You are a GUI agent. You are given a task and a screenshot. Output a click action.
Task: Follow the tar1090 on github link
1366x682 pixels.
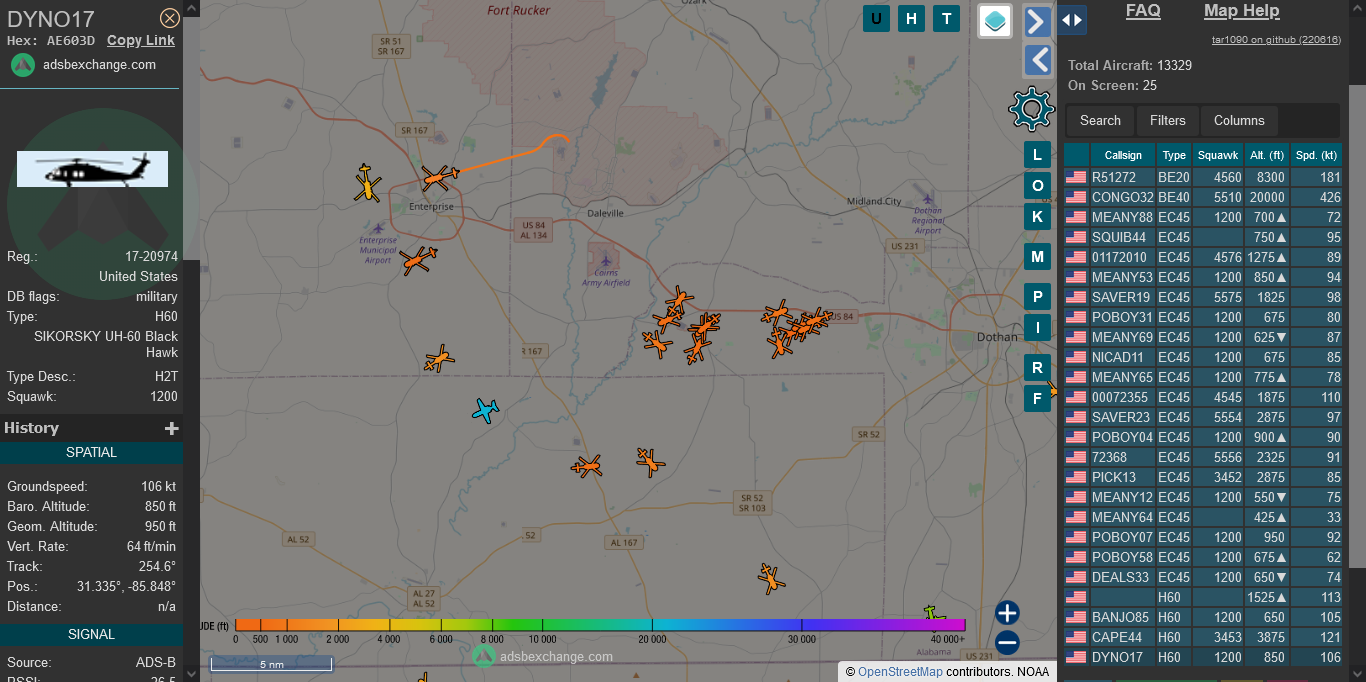coord(1276,40)
